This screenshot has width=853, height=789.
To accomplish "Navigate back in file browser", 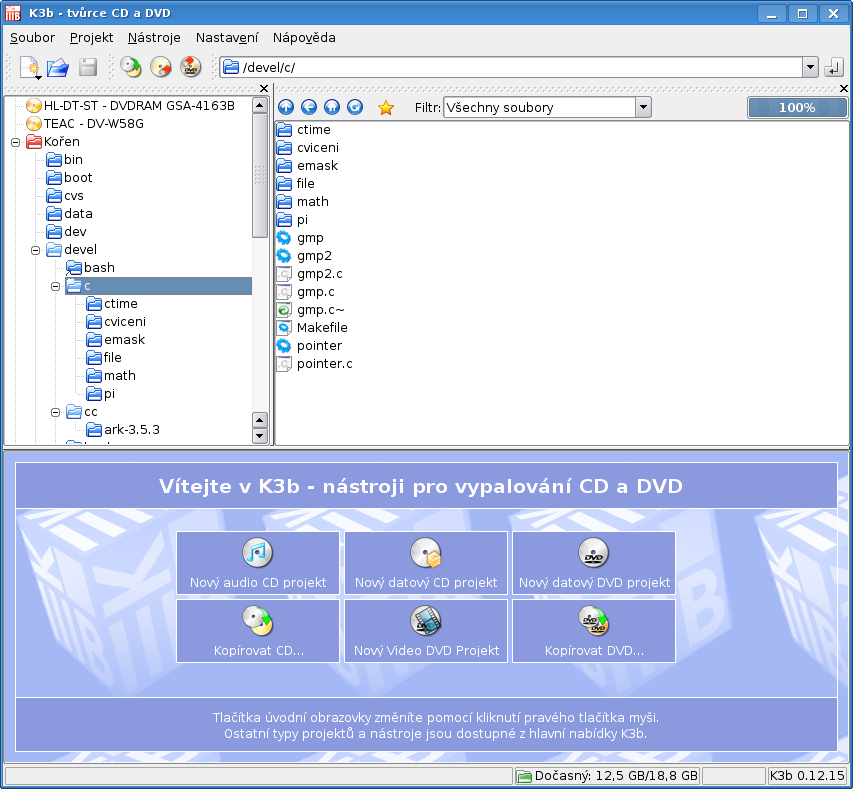I will point(309,107).
